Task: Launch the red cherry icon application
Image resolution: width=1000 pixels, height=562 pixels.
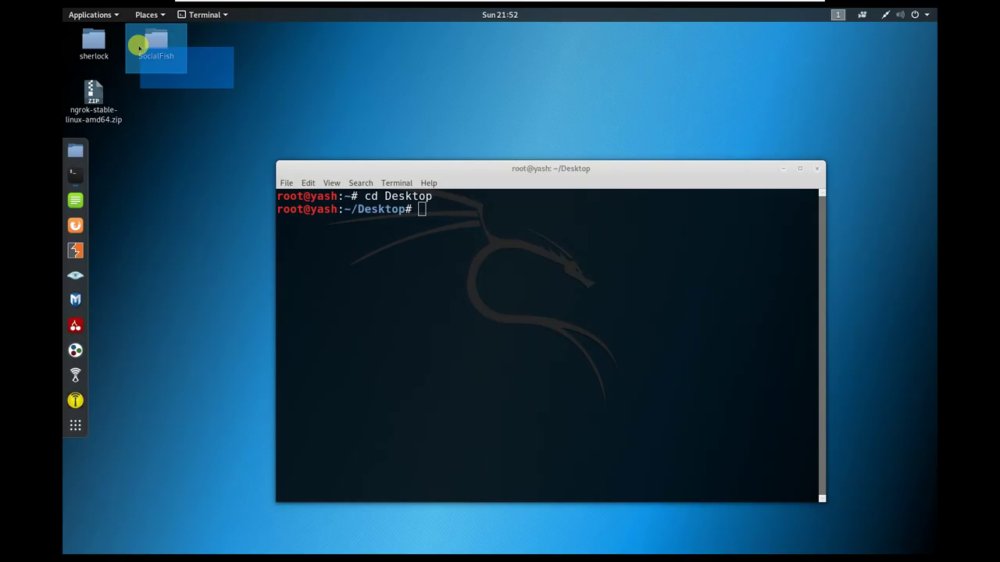Action: (x=75, y=325)
